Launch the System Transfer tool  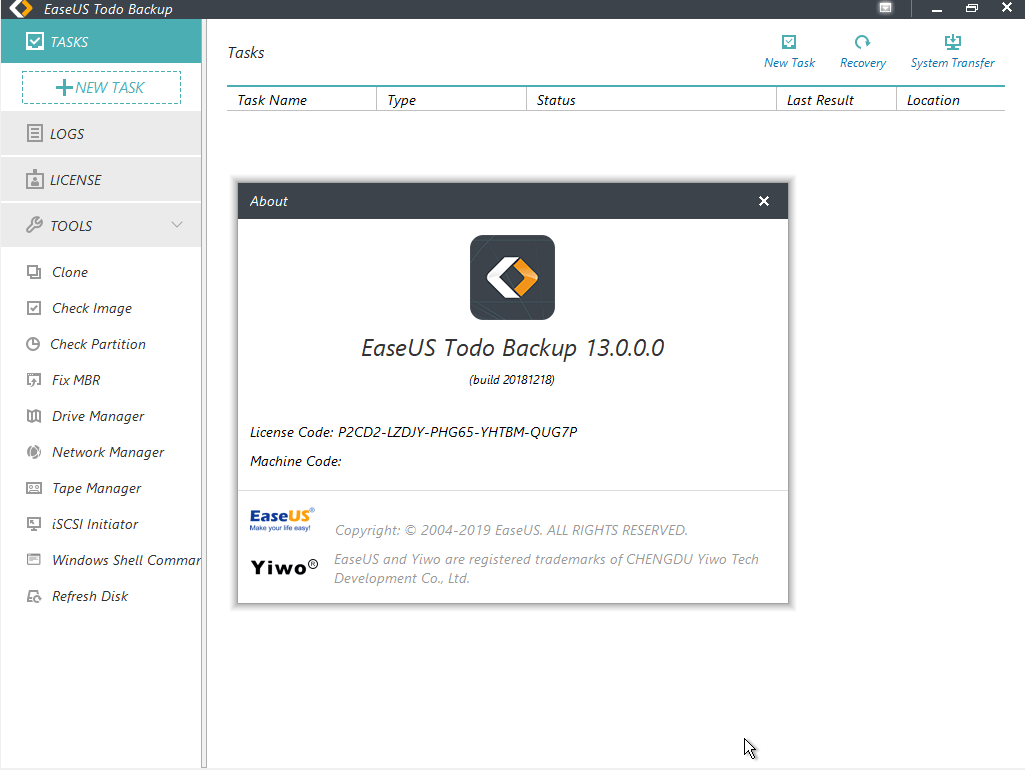point(952,52)
